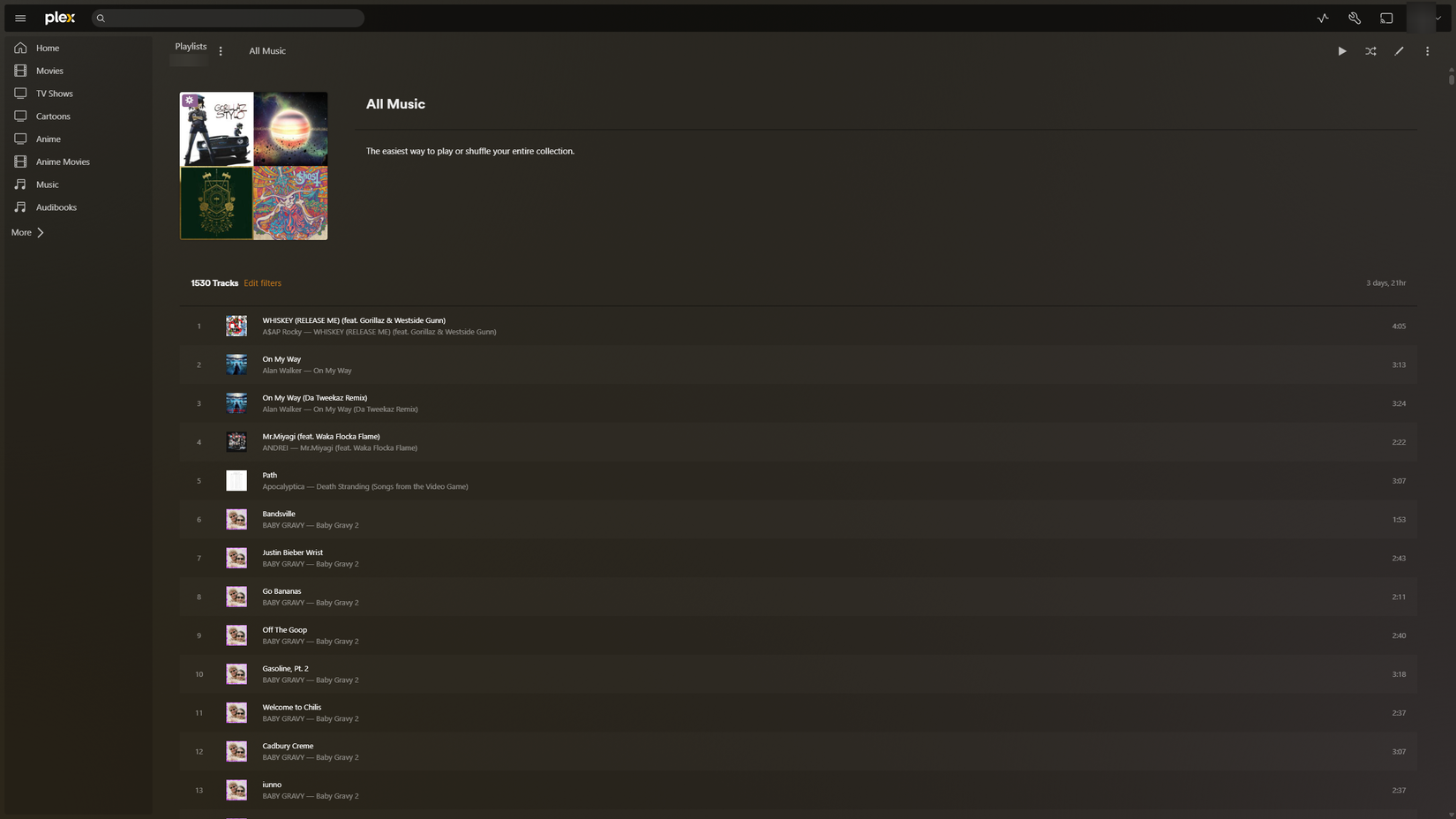
Task: Switch to the Playlists tab
Action: pos(191,47)
